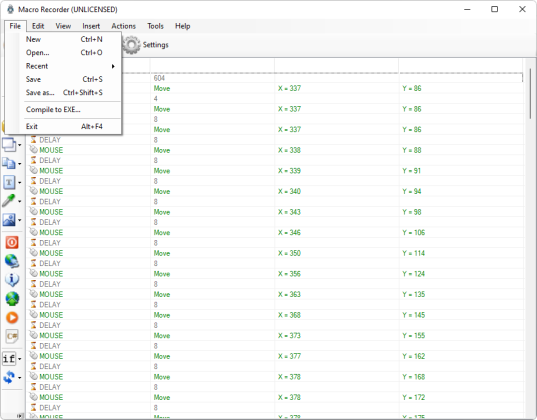Viewport: 537px width, 420px height.
Task: Choose Exit from the File menu
Action: [x=64, y=127]
